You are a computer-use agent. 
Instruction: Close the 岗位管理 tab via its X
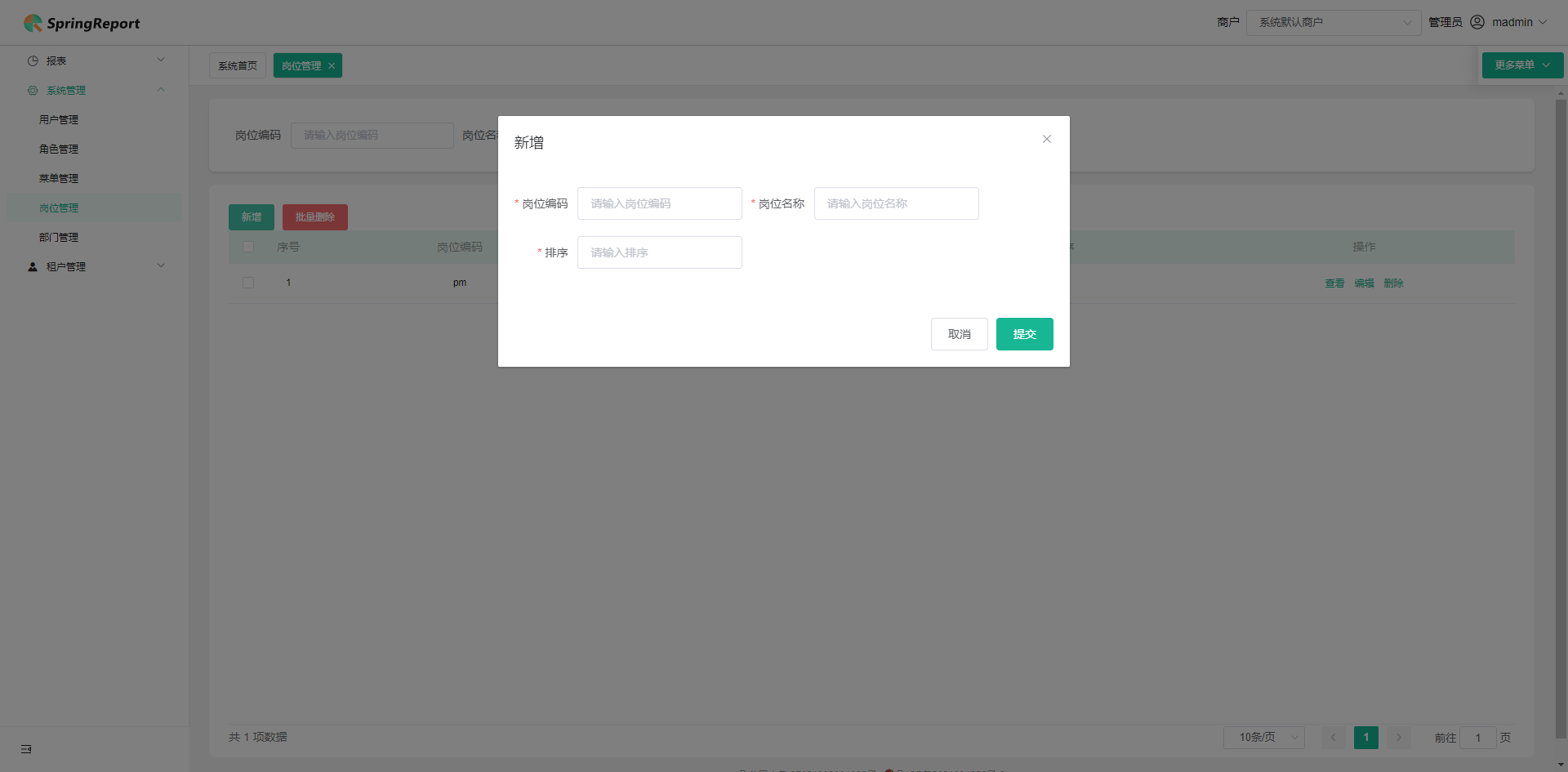pos(332,66)
